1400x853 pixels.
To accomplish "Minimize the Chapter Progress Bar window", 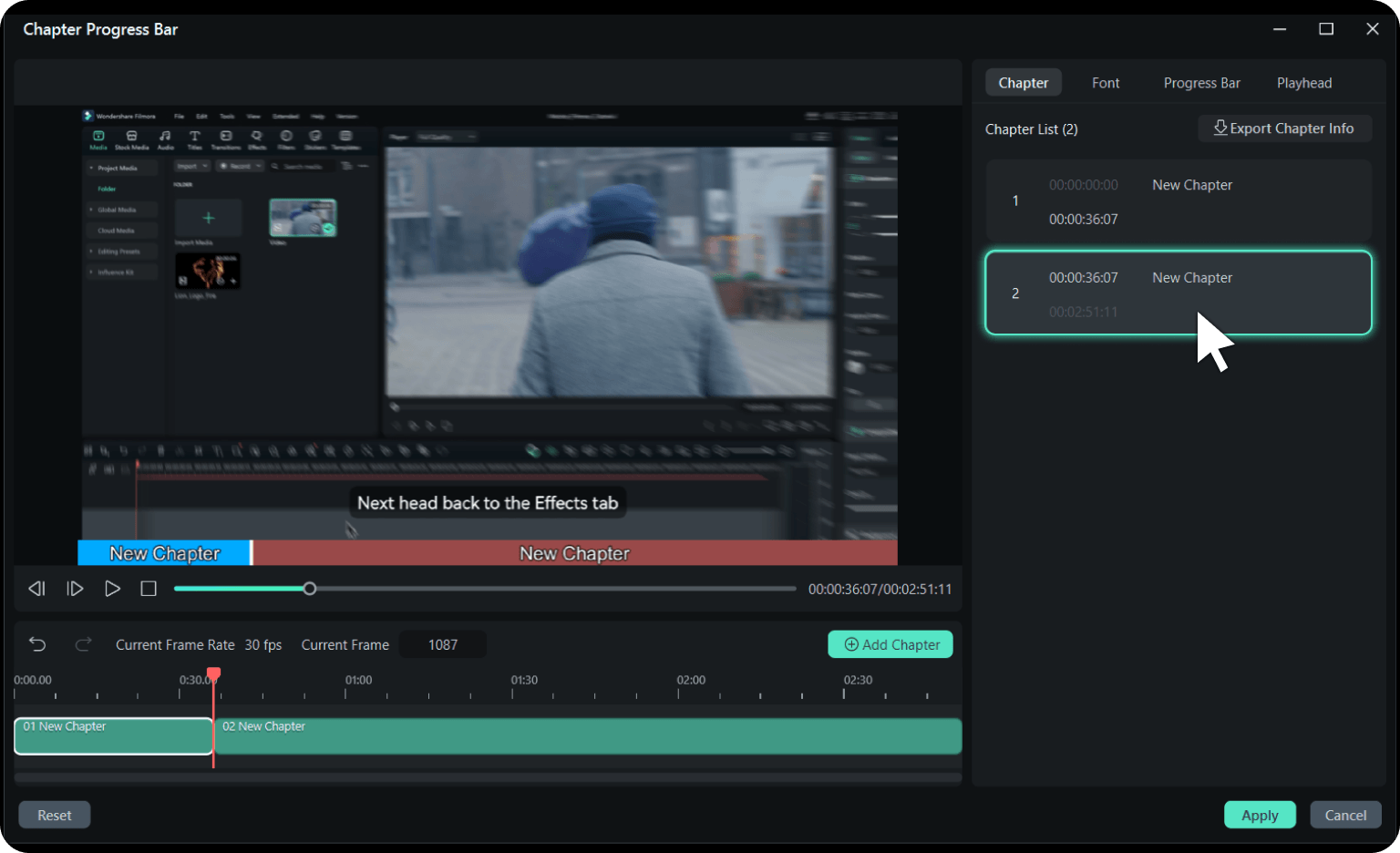I will tap(1280, 29).
